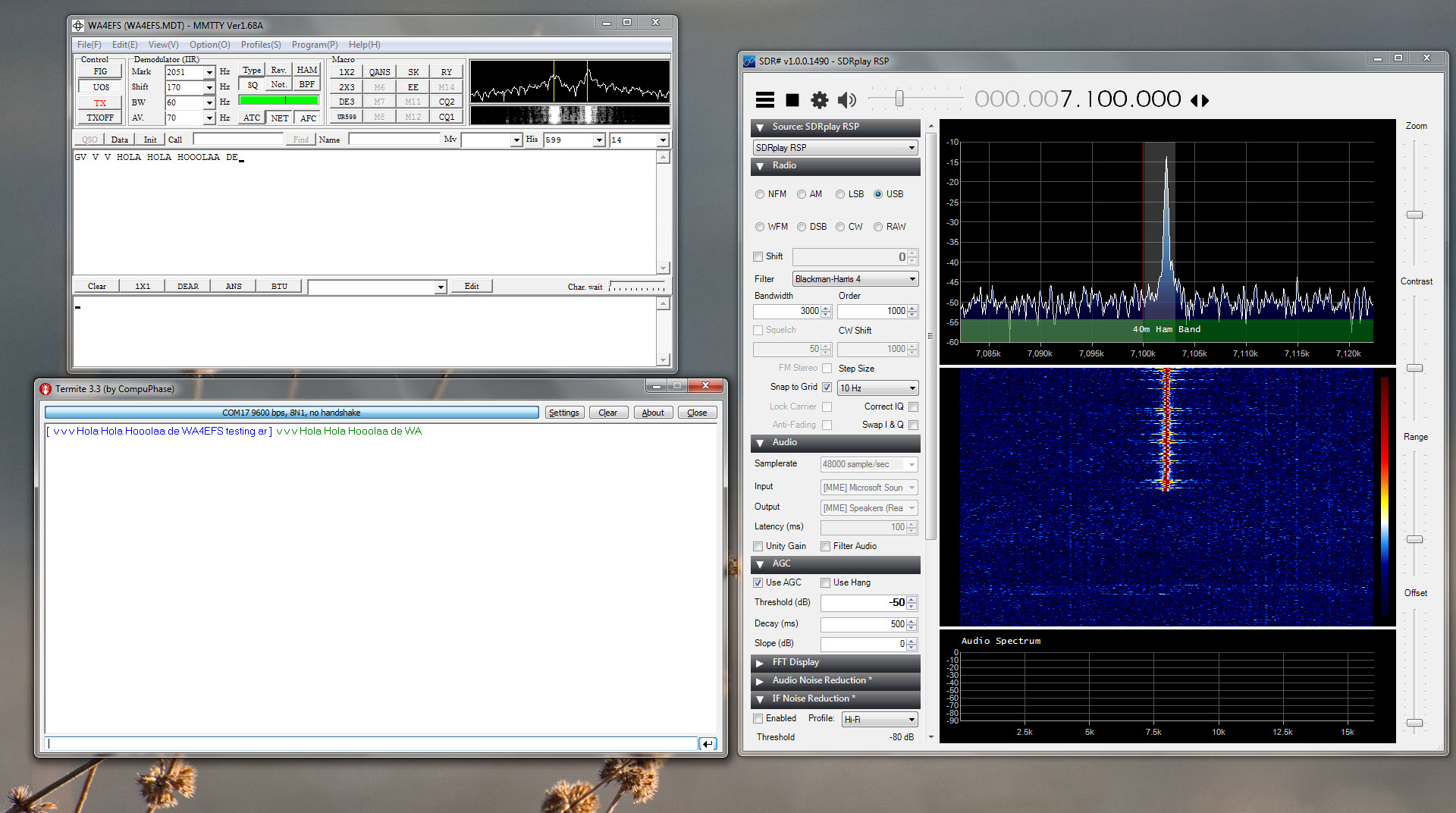Viewport: 1456px width, 813px height.
Task: Click the Stop playback square in SDR#
Action: (792, 99)
